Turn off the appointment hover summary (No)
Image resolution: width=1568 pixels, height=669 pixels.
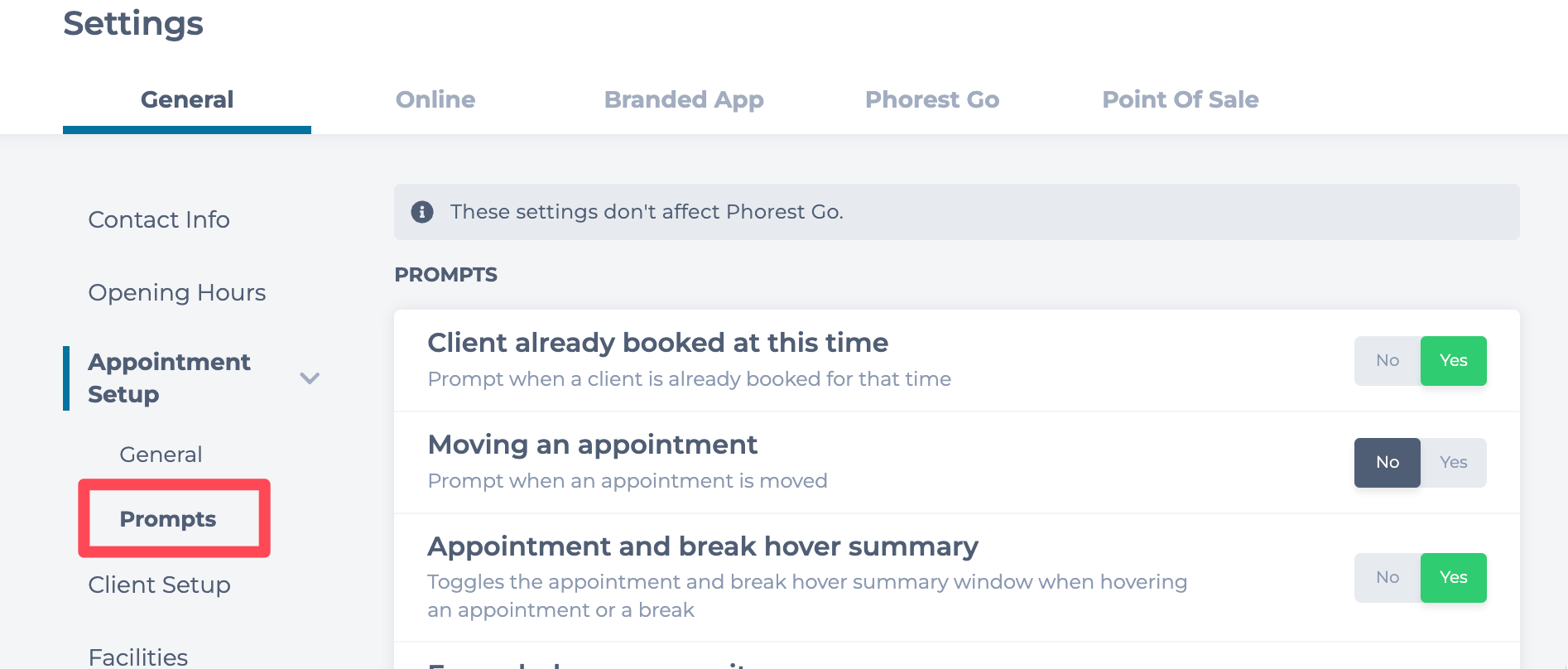pos(1387,578)
